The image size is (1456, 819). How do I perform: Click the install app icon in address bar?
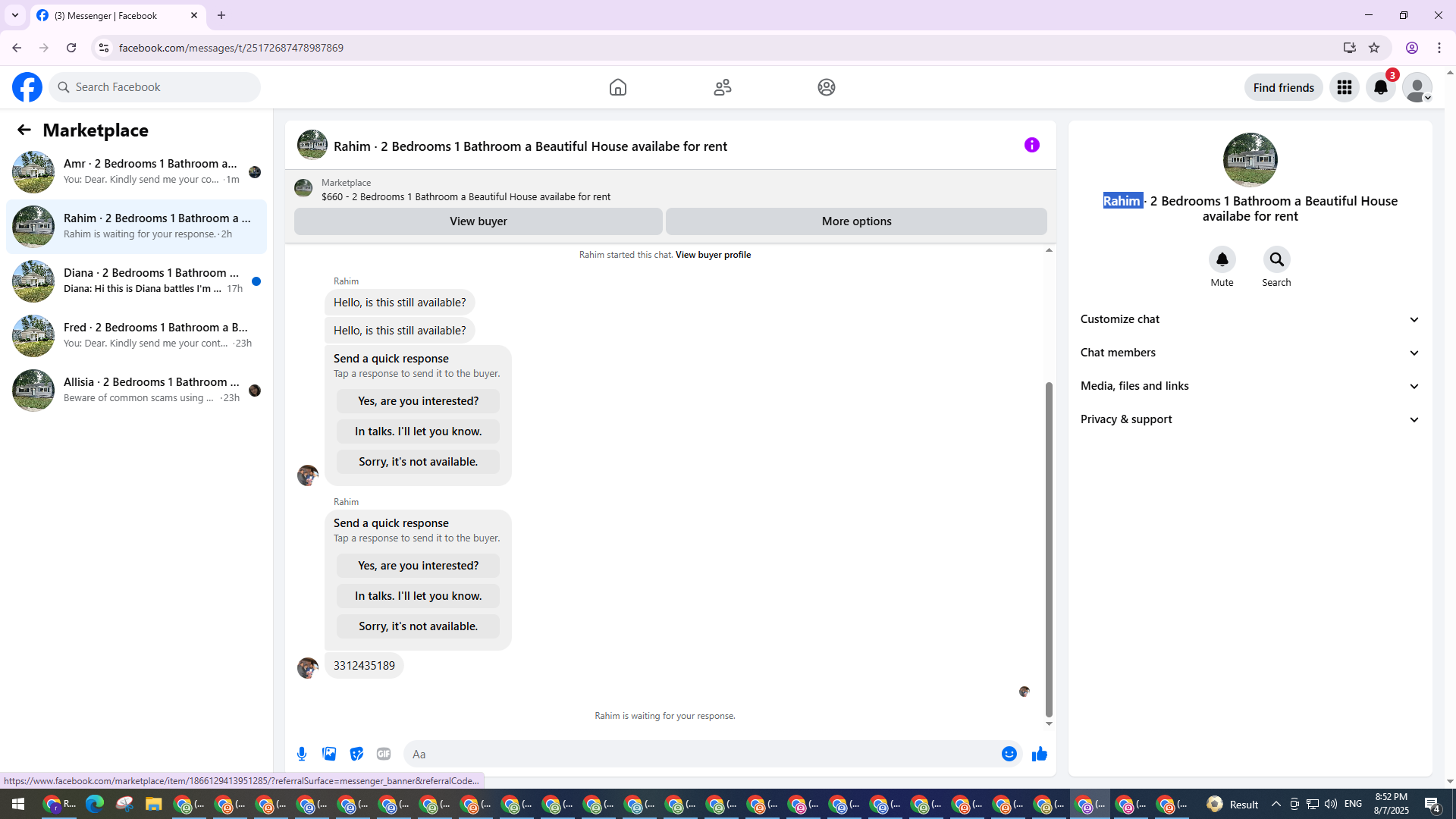(x=1349, y=48)
